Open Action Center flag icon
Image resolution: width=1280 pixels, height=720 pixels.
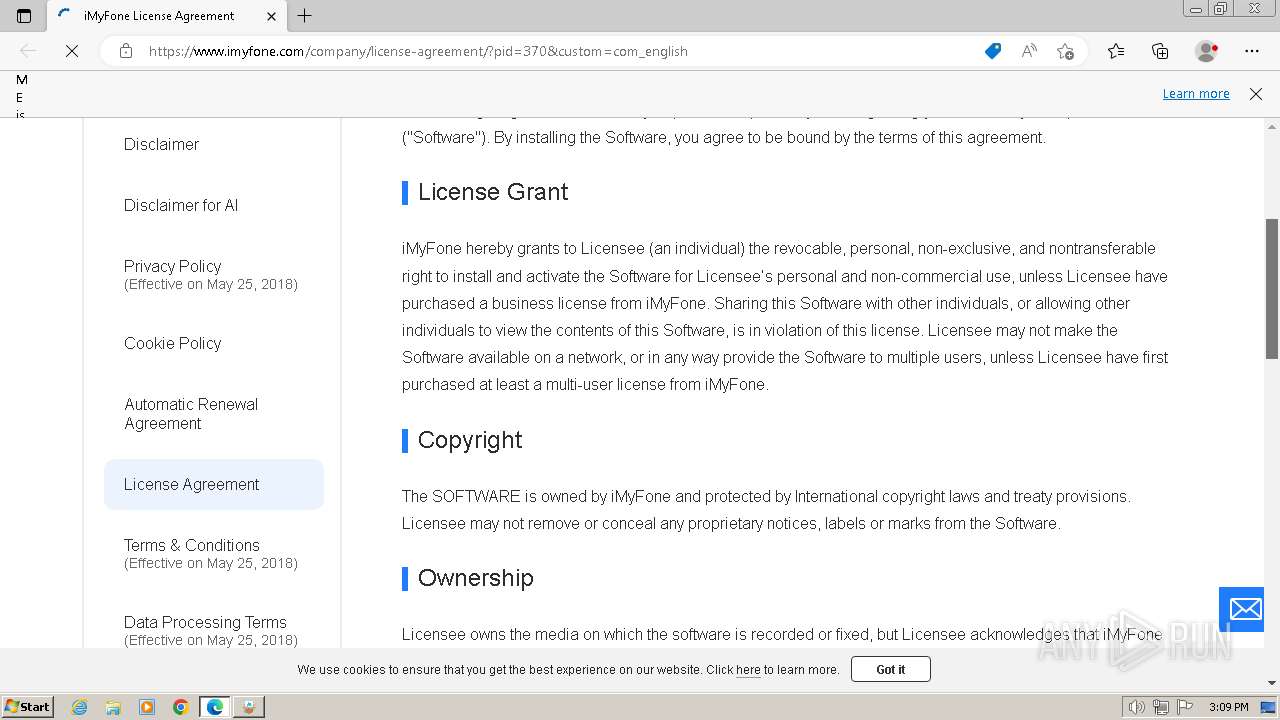pos(1185,707)
